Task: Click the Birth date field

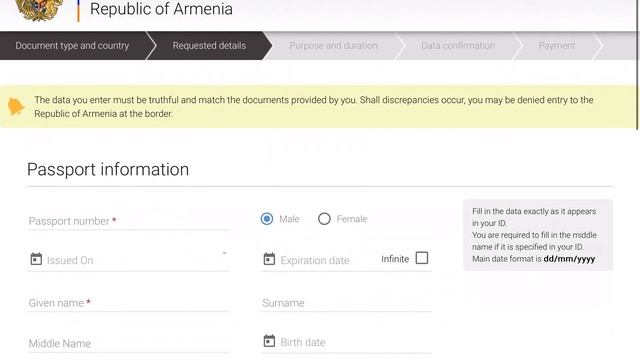Action: pyautogui.click(x=346, y=342)
